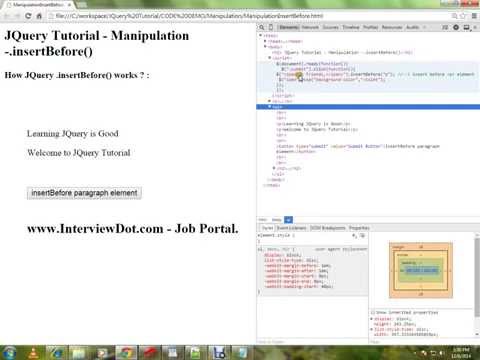Expand the display computed property
The image size is (480, 360).
tap(372, 319)
